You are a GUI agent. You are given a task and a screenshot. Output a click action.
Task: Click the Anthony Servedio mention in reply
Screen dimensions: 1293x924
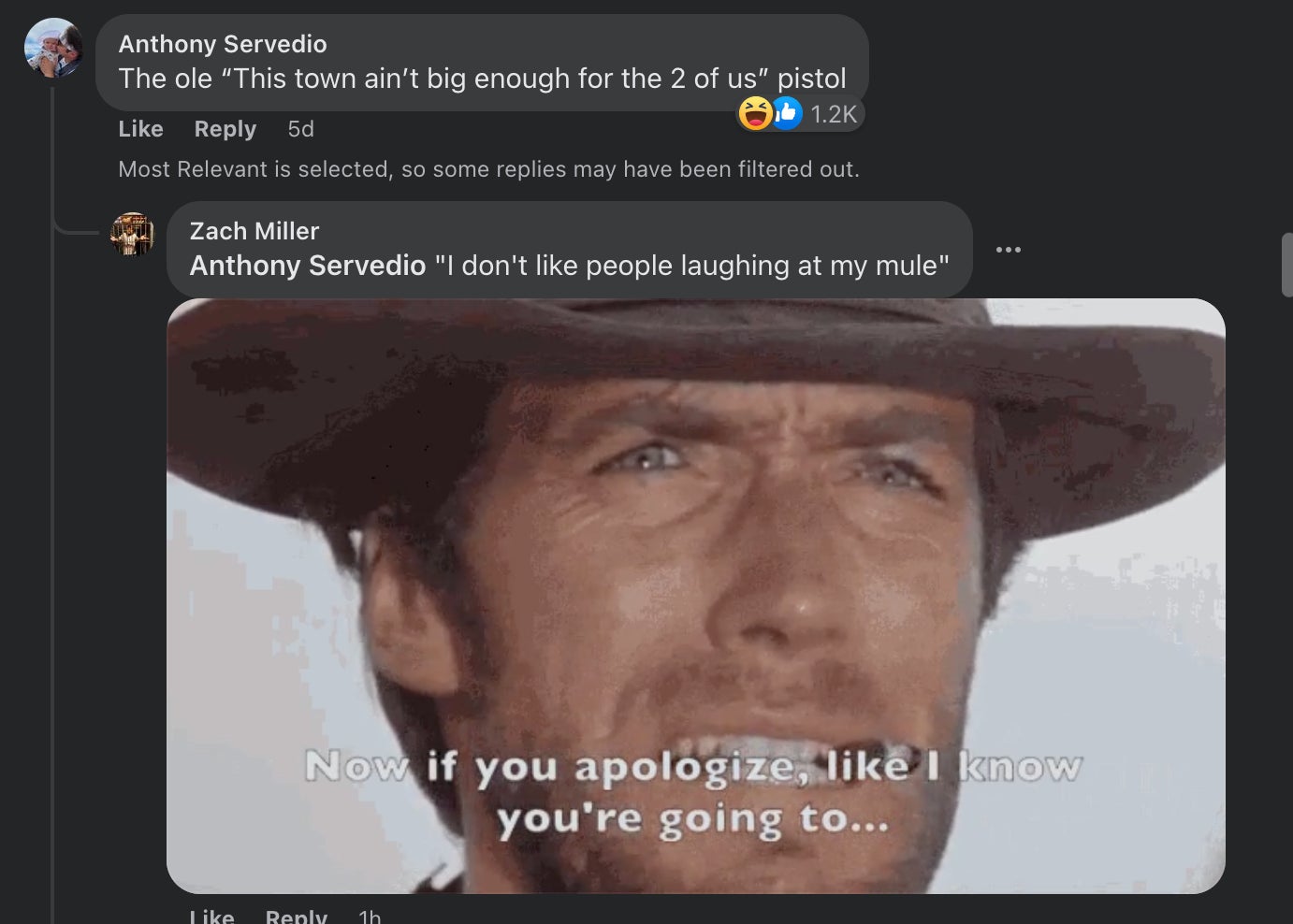[308, 266]
